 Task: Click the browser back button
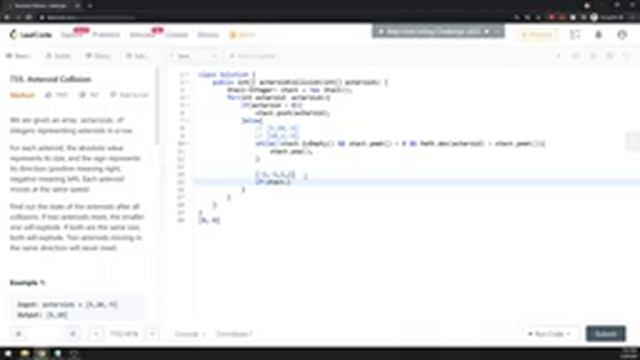(x=7, y=18)
